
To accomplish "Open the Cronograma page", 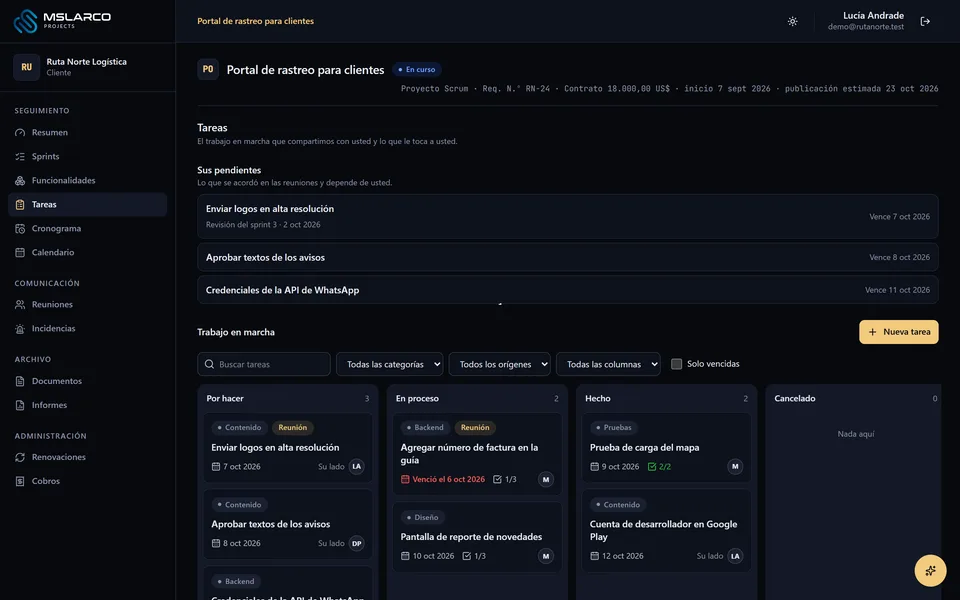I will [88, 228].
